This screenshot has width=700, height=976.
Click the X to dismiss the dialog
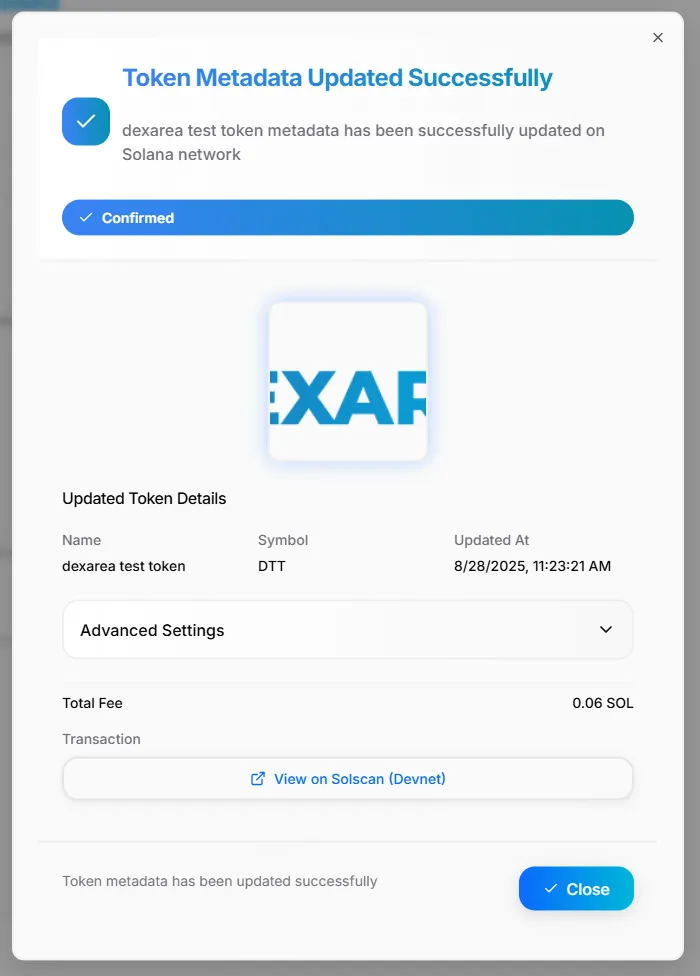point(658,37)
